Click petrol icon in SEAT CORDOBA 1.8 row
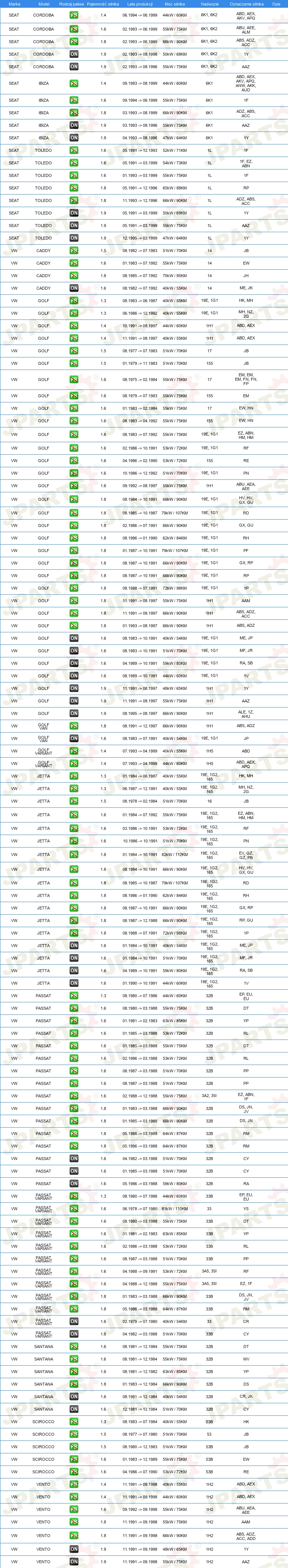 click(x=74, y=42)
